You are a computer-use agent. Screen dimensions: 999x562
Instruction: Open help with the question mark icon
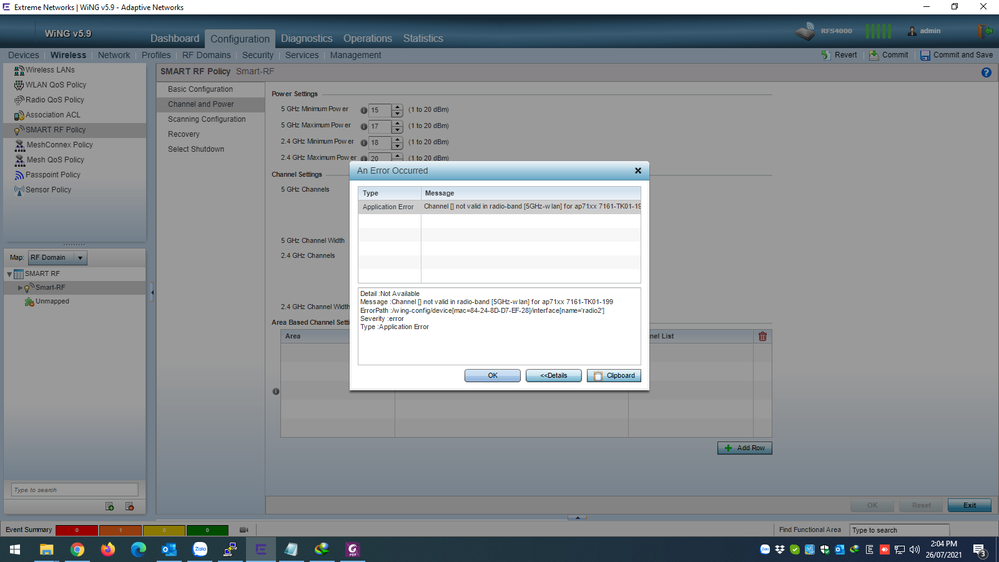click(x=986, y=73)
